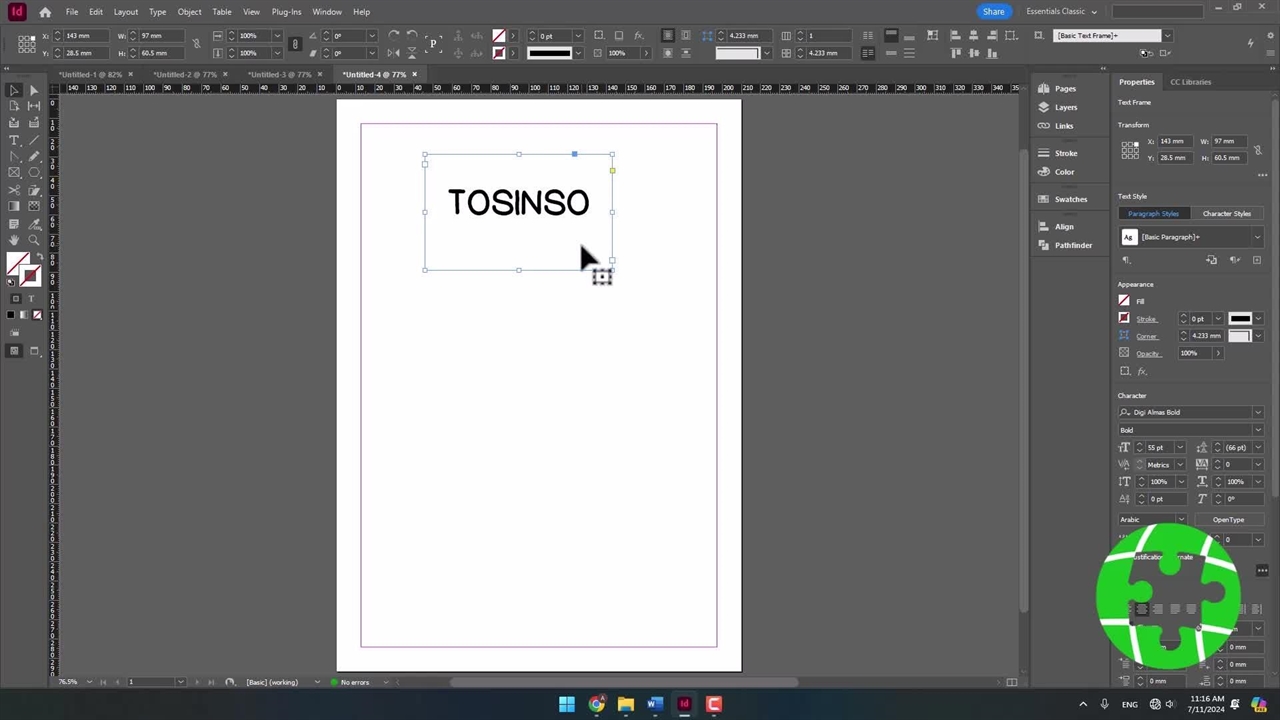Open the font family dropdown
This screenshot has height=720, width=1280.
[1257, 412]
